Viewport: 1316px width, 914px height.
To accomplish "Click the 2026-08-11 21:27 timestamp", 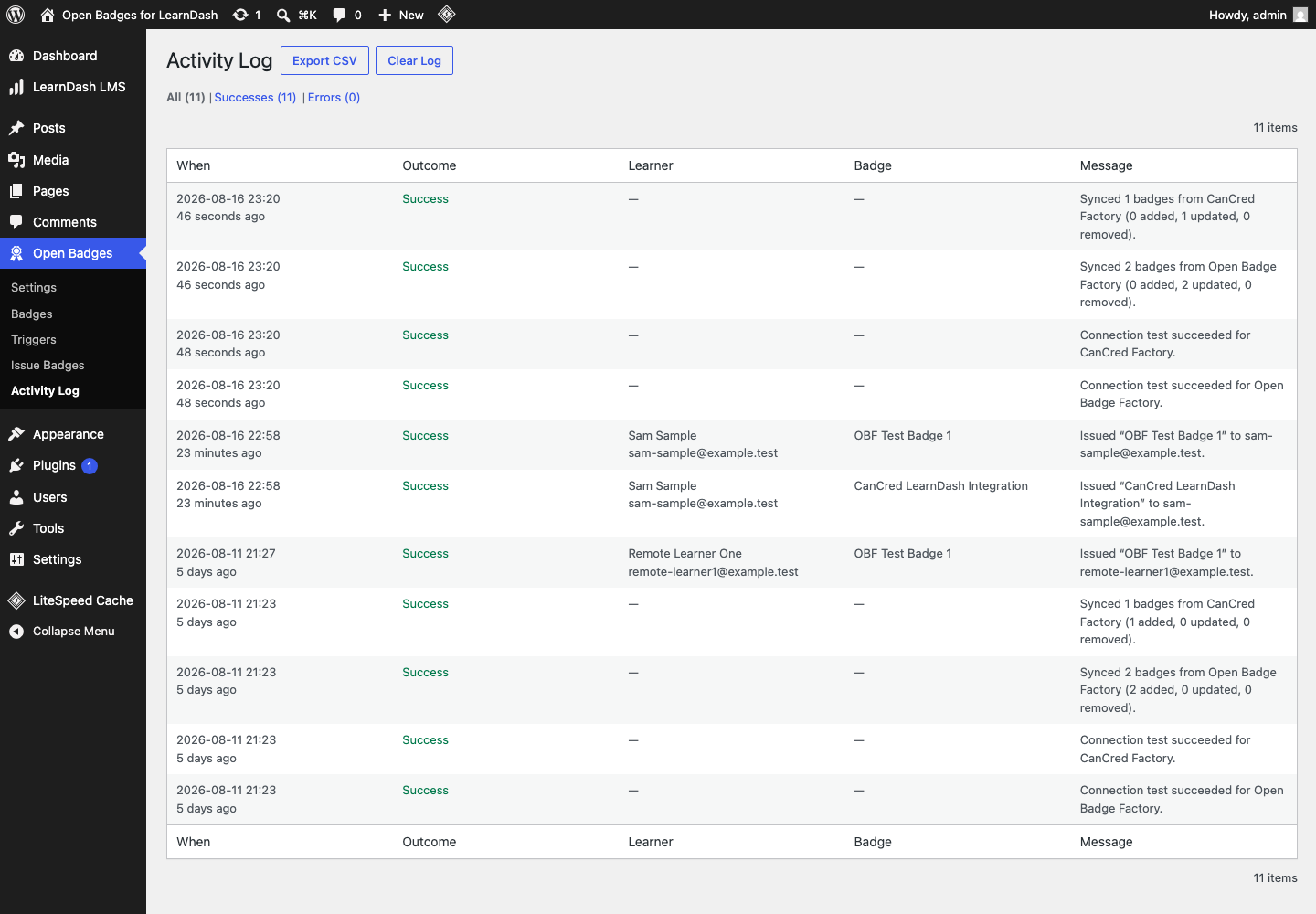I will (x=226, y=554).
